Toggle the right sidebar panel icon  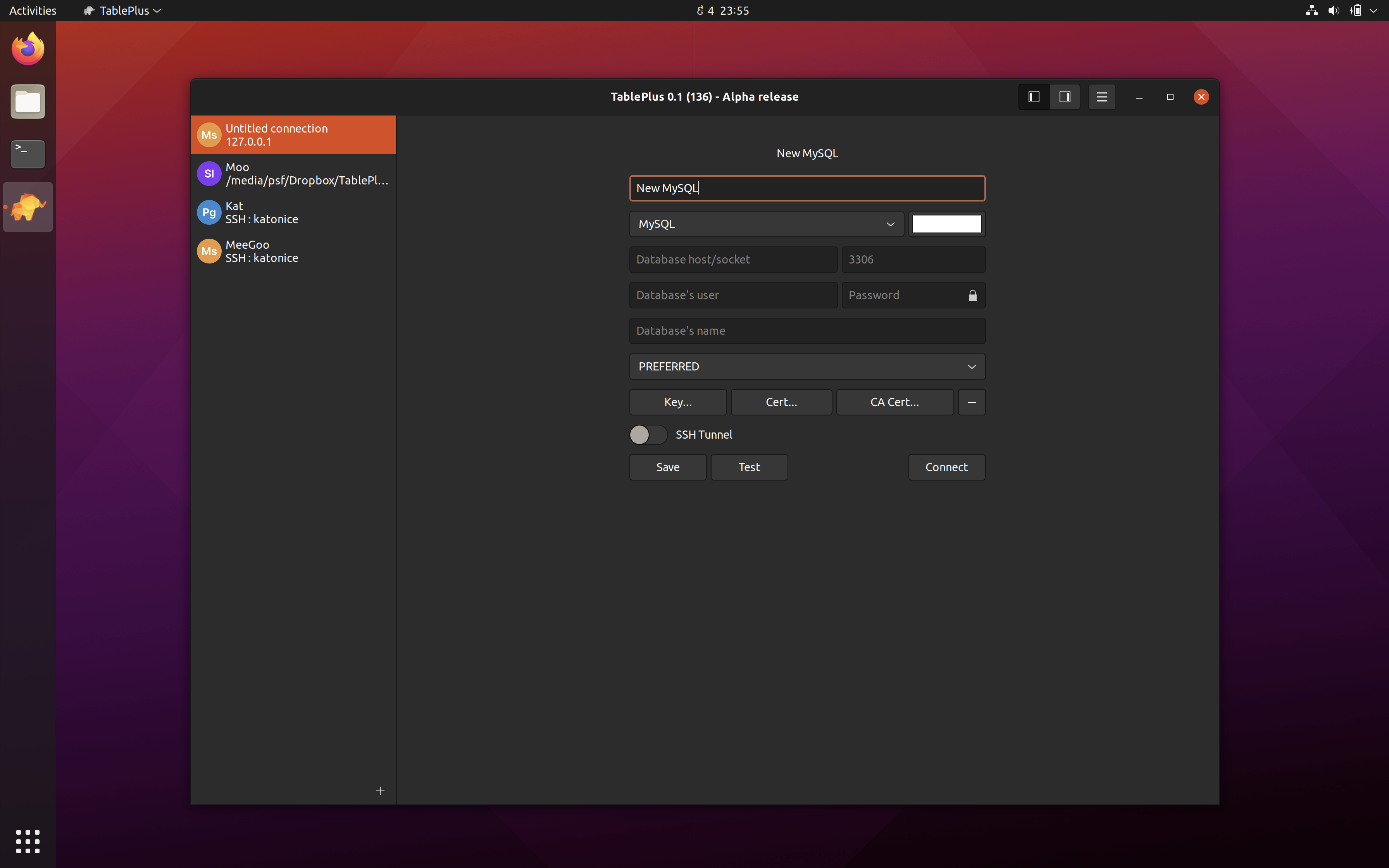(x=1065, y=97)
